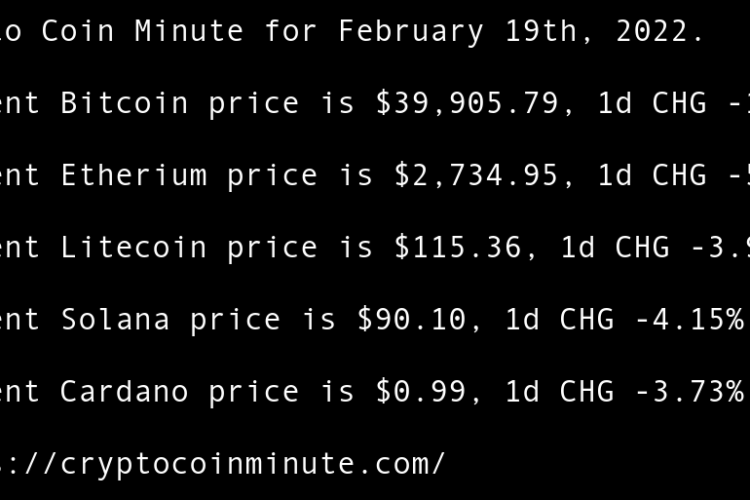Click 1d CHG on the Bitcoin line
Image resolution: width=750 pixels, height=500 pixels.
(652, 103)
